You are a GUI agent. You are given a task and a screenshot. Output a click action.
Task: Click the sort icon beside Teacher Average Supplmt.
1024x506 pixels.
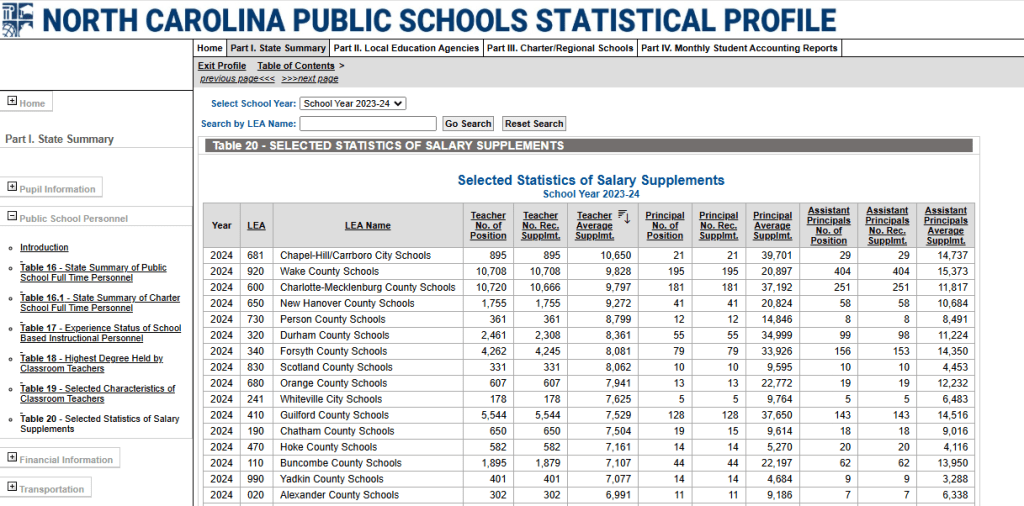point(622,216)
